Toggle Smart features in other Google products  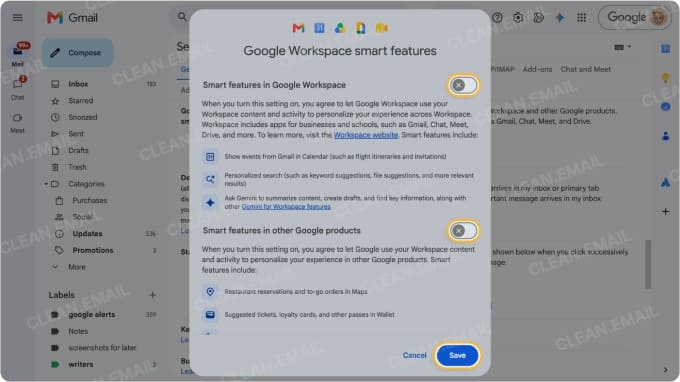point(463,231)
